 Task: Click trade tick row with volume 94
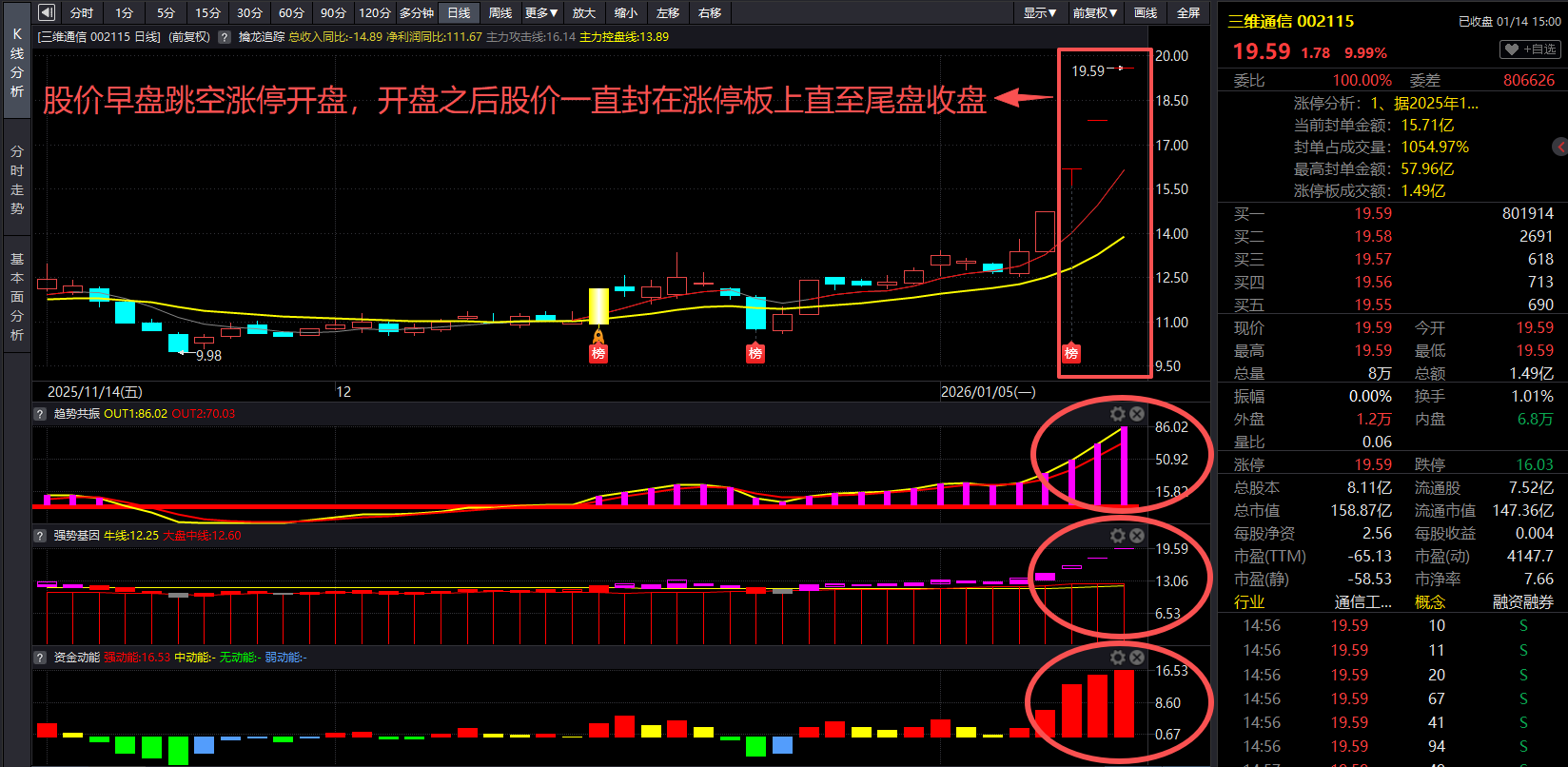[1393, 746]
